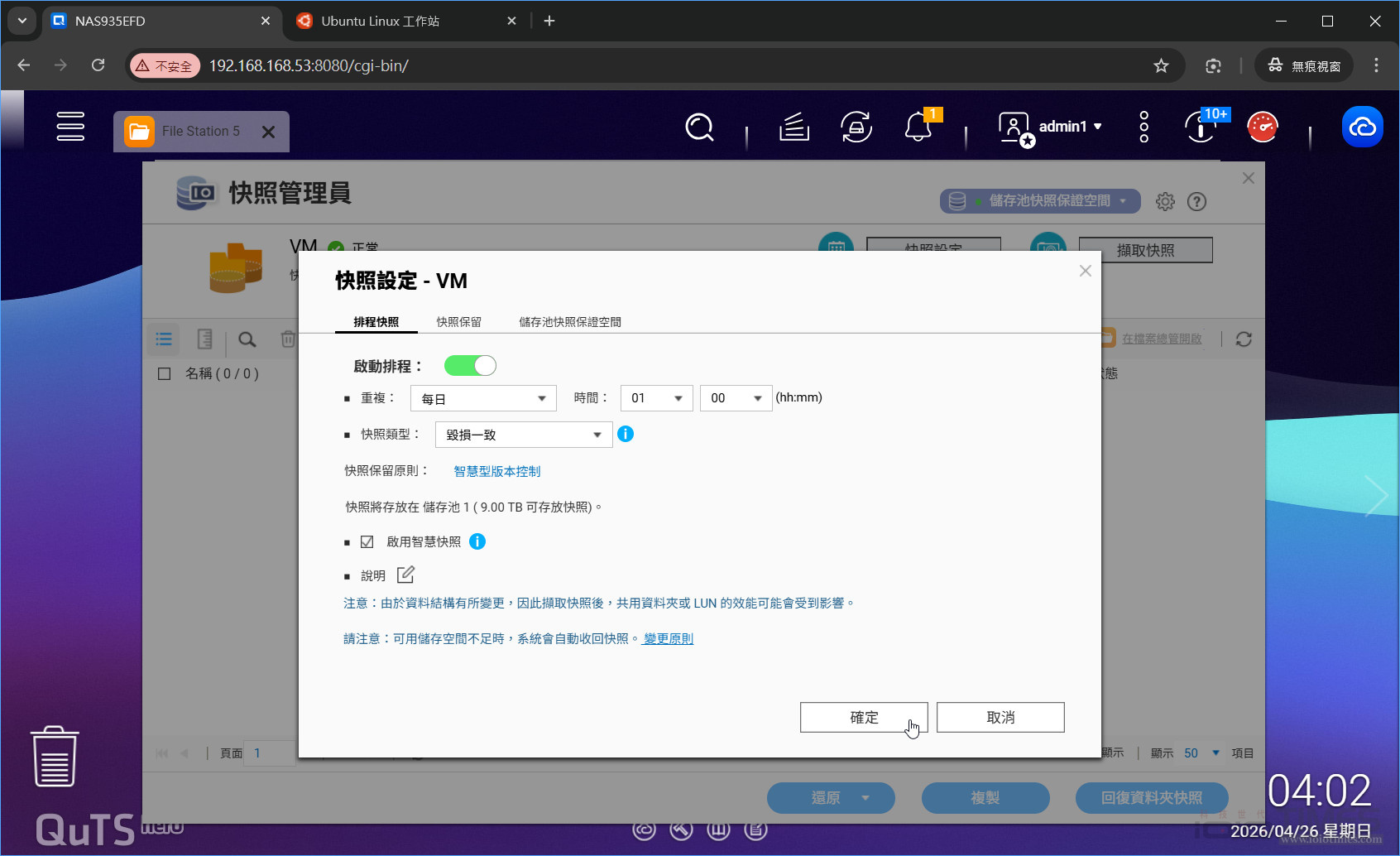Click the 確定 confirm button
The image size is (1400, 856).
tap(863, 717)
